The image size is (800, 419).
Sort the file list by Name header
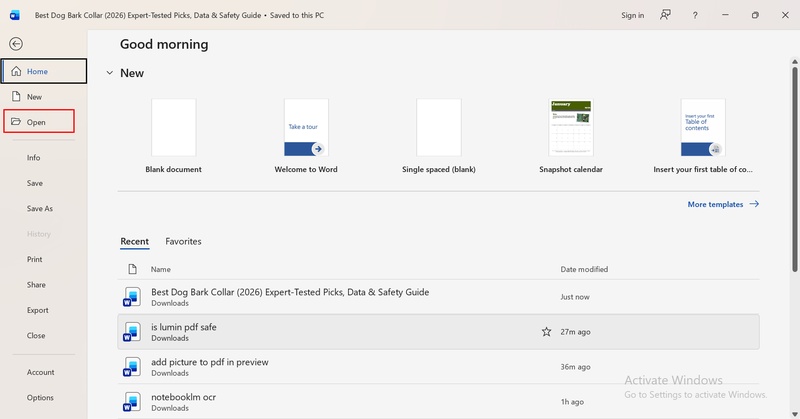point(161,269)
